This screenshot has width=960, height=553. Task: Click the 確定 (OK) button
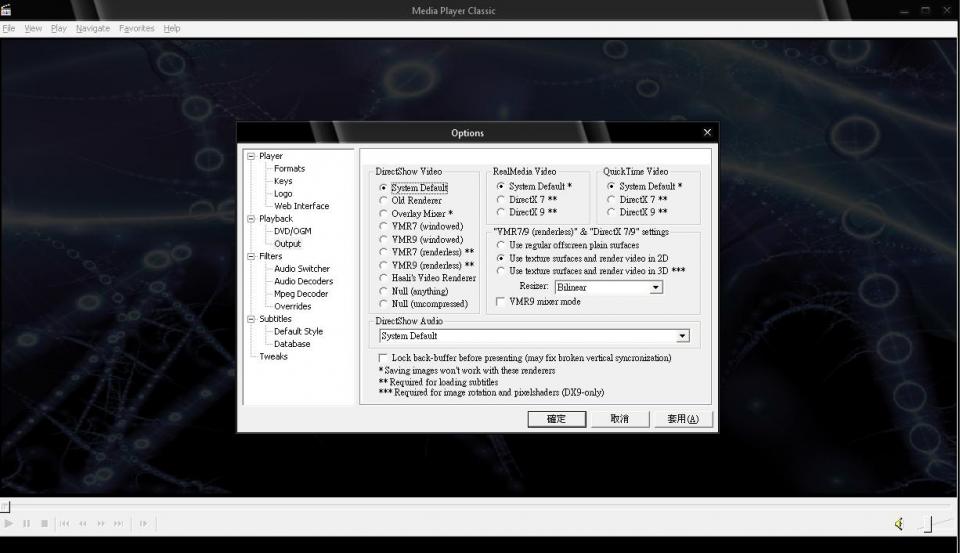point(556,419)
